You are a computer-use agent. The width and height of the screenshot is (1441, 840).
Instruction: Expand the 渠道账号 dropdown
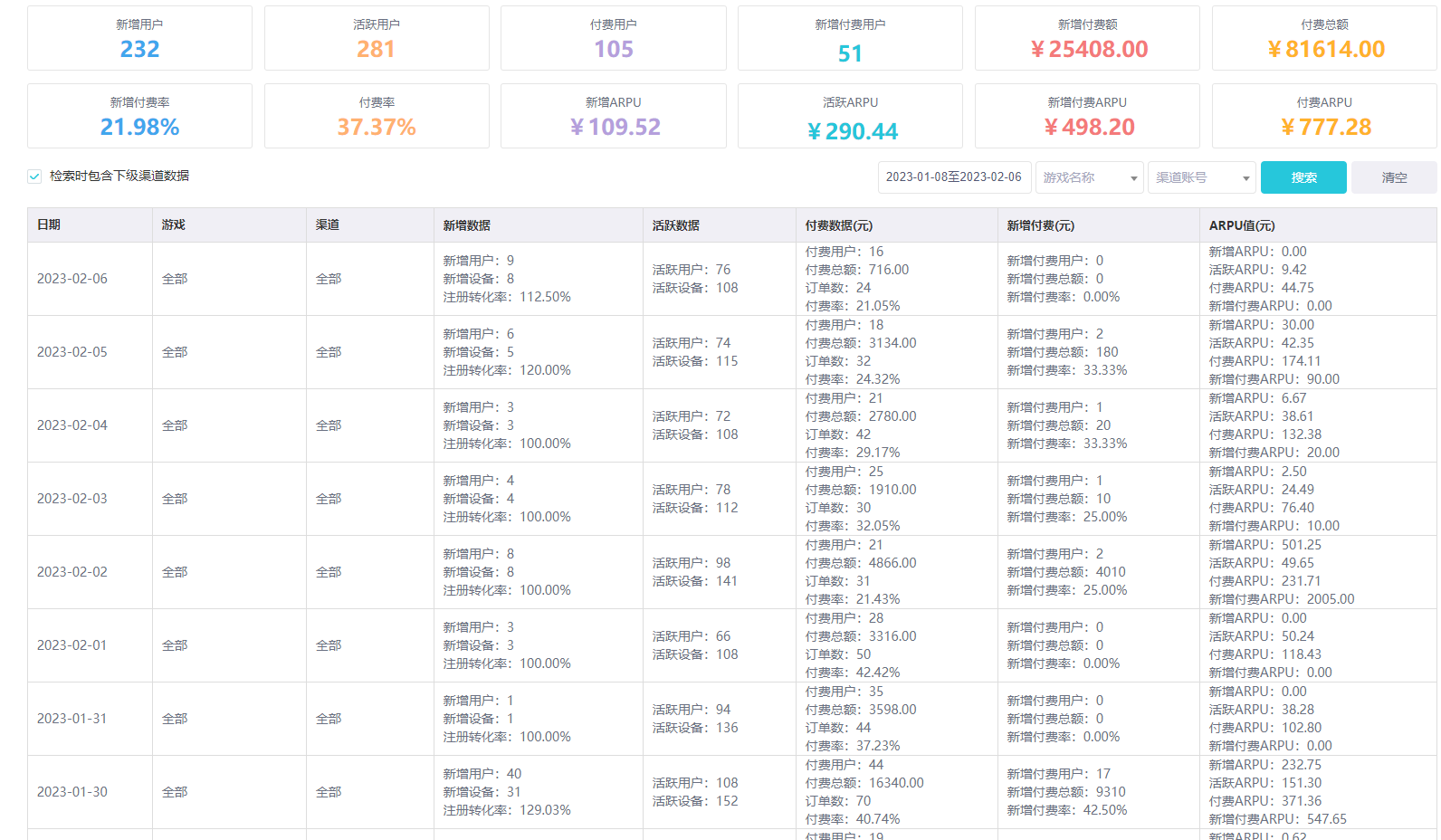(x=1201, y=177)
